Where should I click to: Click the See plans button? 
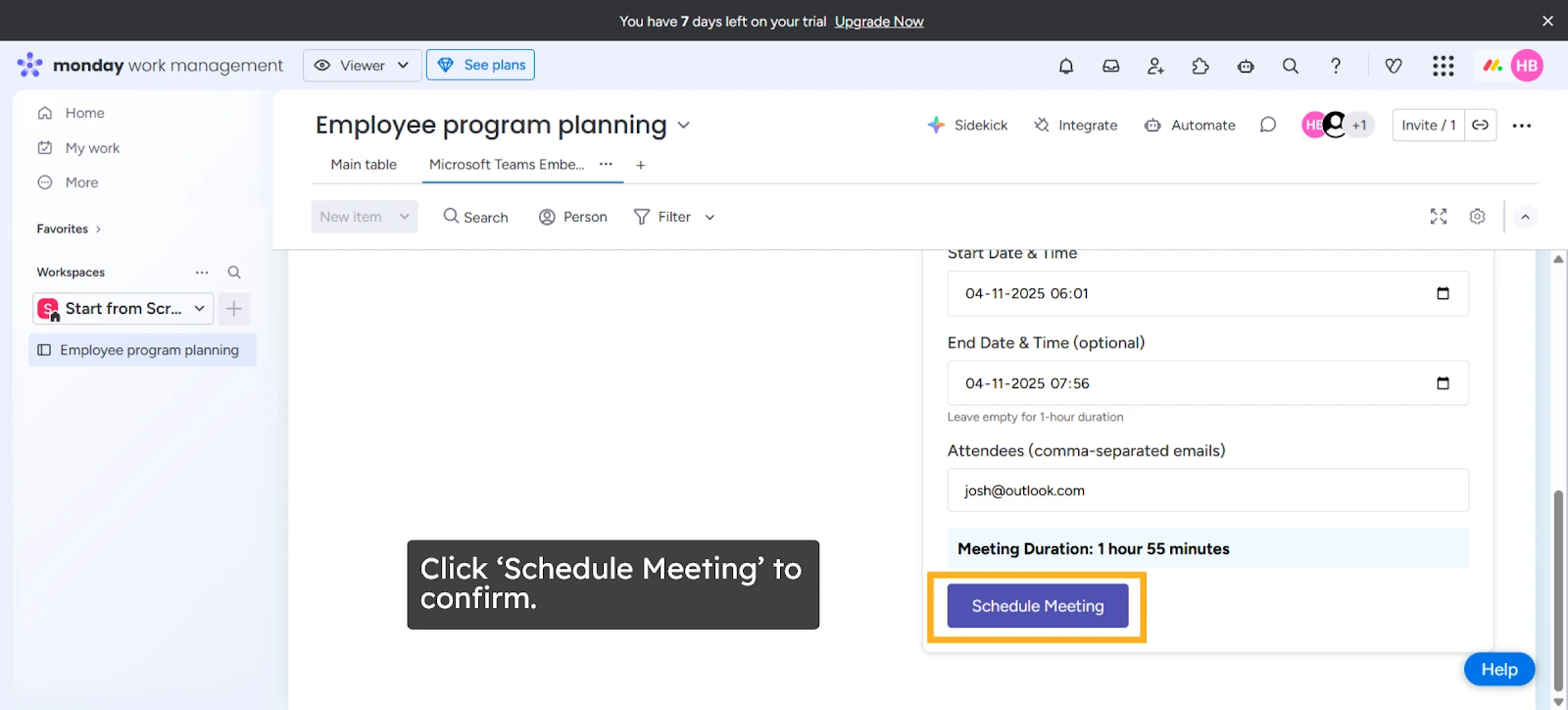480,66
